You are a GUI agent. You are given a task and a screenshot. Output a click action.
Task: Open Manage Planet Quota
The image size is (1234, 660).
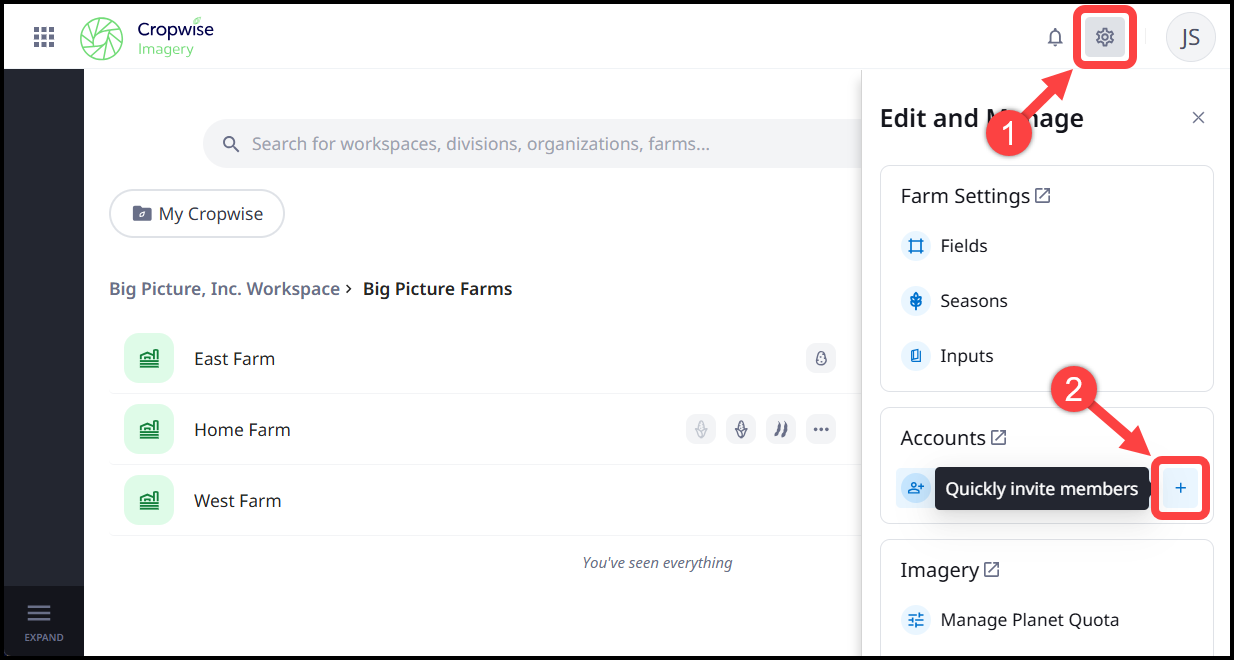(x=1028, y=620)
